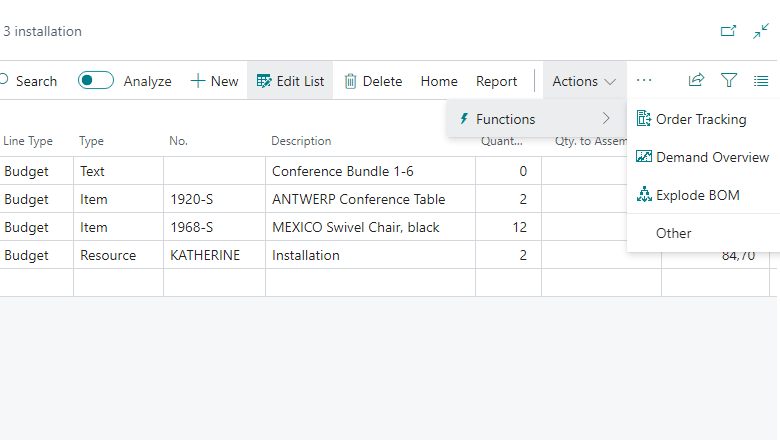The height and width of the screenshot is (440, 780).
Task: Click the Delete trash icon
Action: pos(351,81)
